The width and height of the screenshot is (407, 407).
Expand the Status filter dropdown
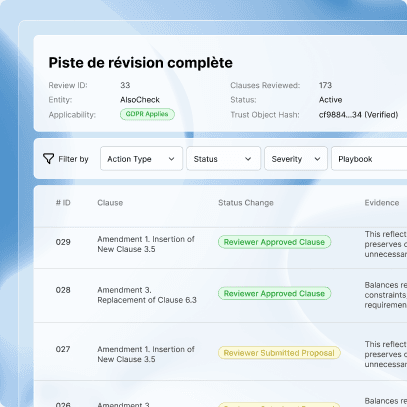click(223, 159)
